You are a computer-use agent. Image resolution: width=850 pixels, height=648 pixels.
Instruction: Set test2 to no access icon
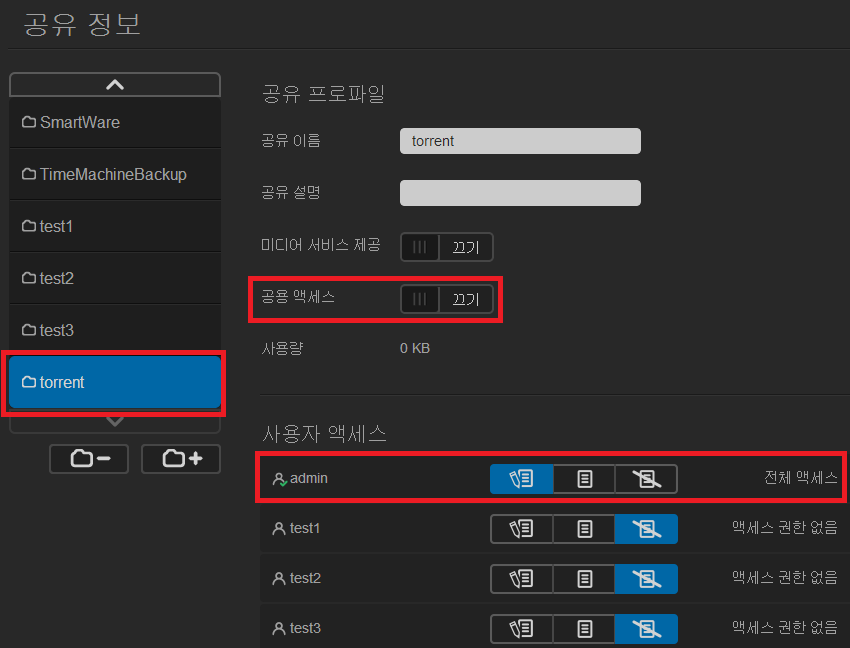click(646, 579)
